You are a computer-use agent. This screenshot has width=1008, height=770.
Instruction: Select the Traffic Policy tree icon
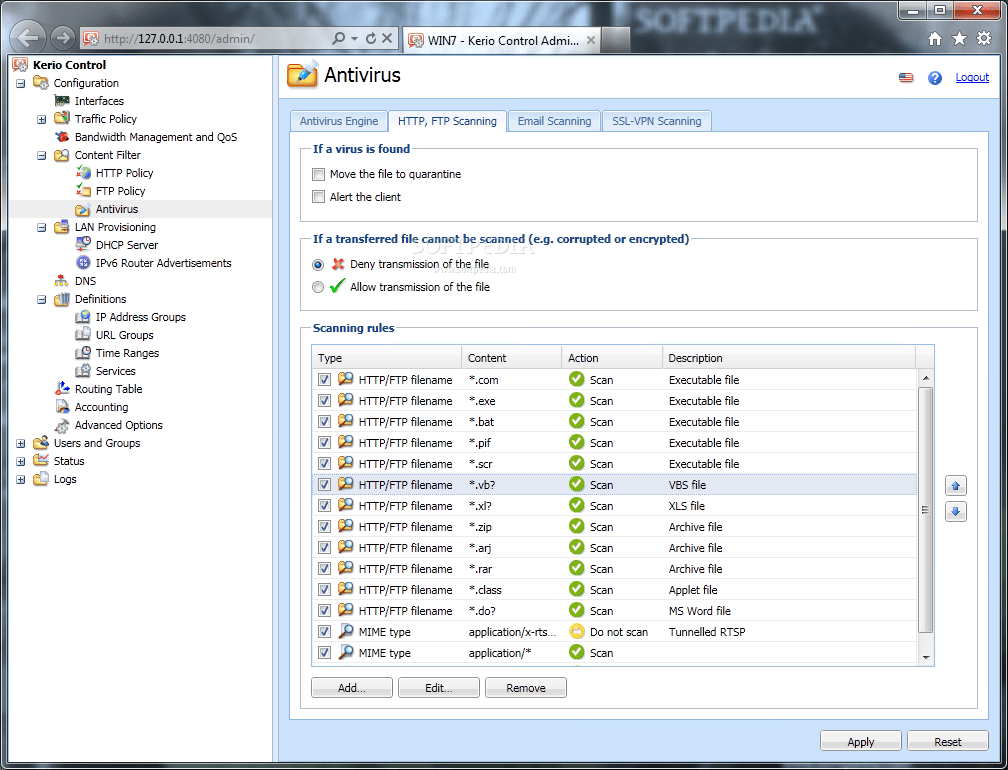(62, 118)
